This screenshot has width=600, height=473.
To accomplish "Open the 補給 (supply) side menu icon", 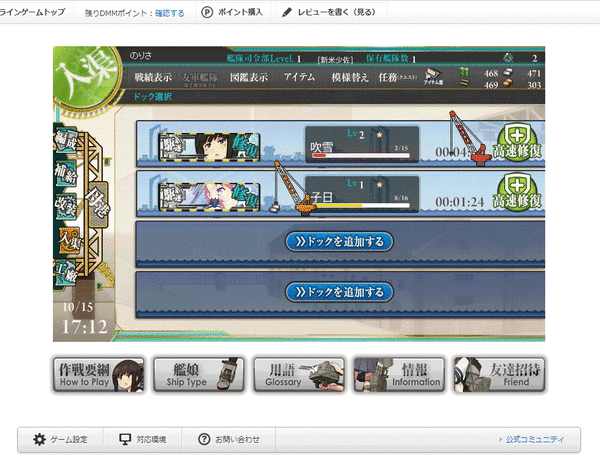I will coord(66,173).
